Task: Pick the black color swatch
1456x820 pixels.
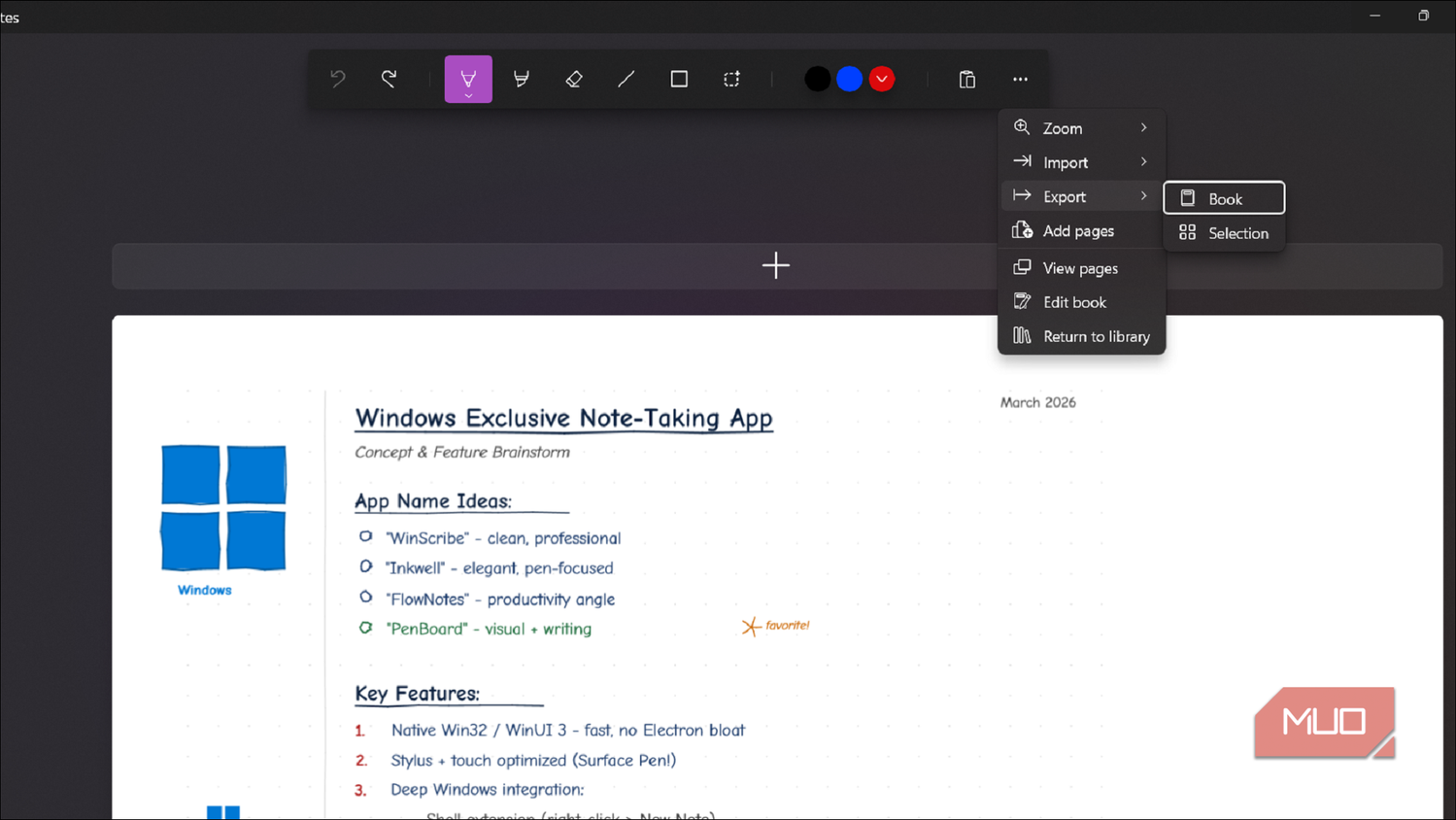Action: click(818, 80)
